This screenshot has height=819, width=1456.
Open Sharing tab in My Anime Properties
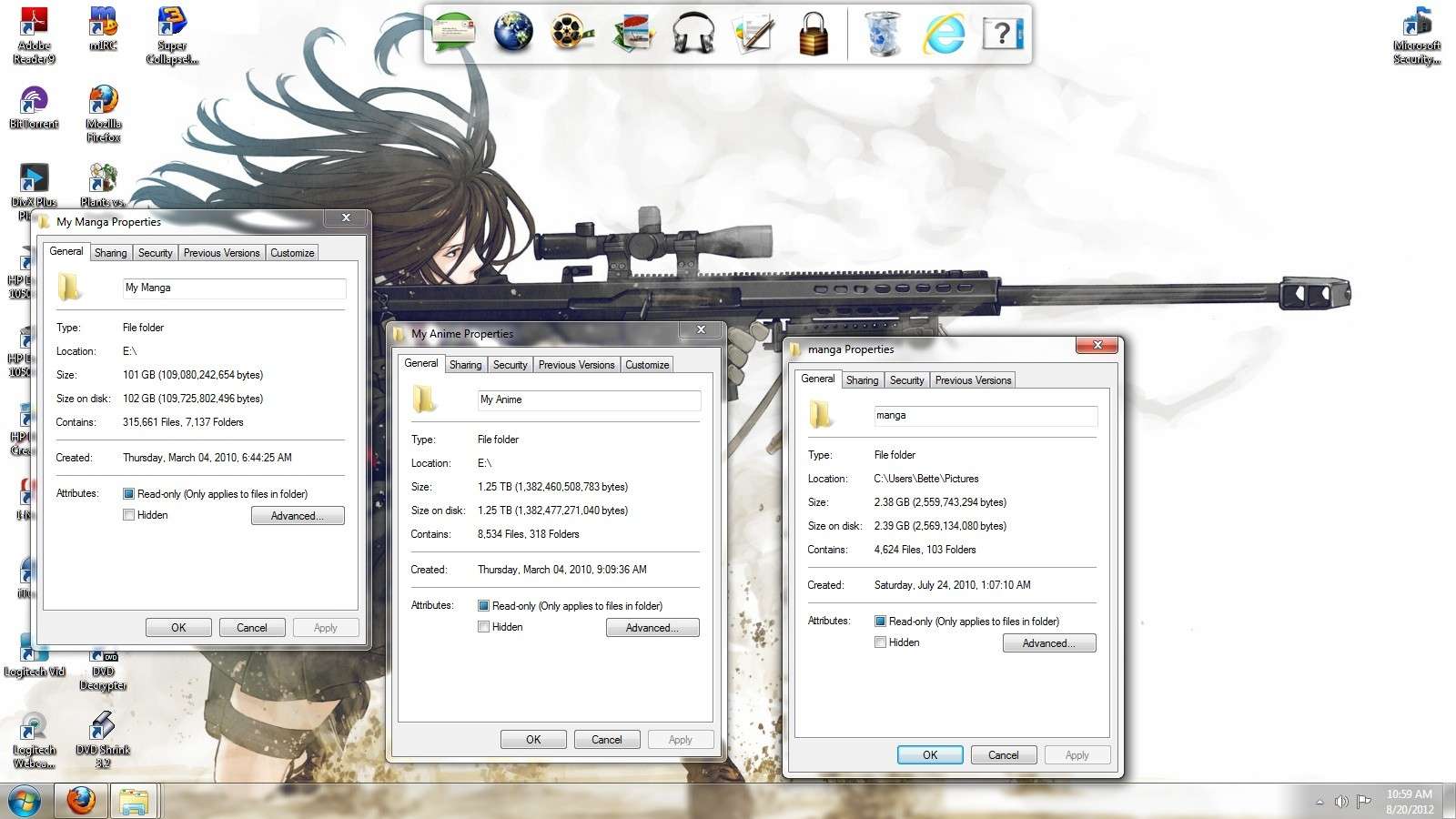[466, 365]
